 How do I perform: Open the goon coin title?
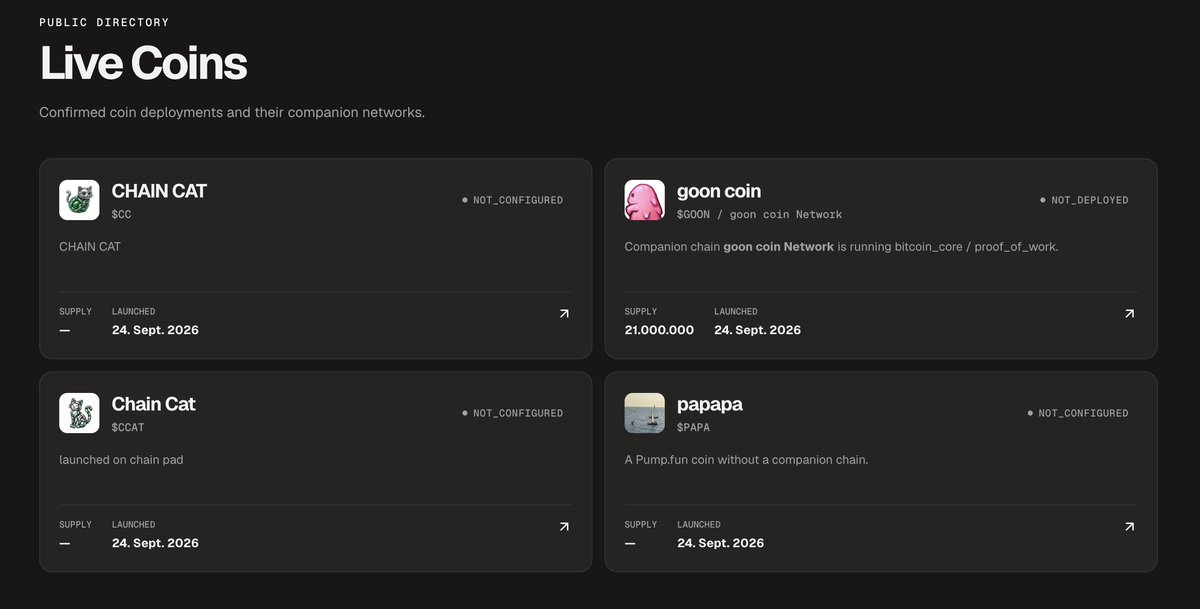pyautogui.click(x=719, y=191)
